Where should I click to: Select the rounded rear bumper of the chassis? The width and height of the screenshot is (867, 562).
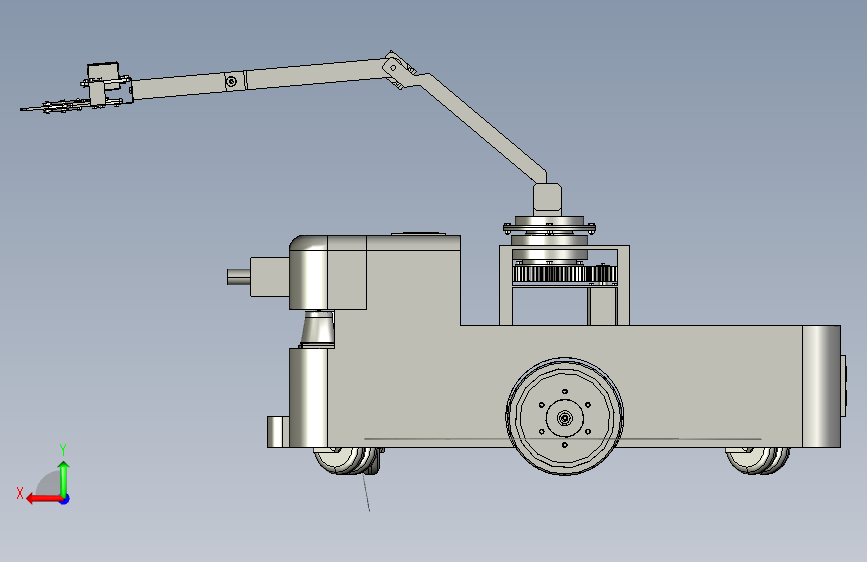point(822,386)
